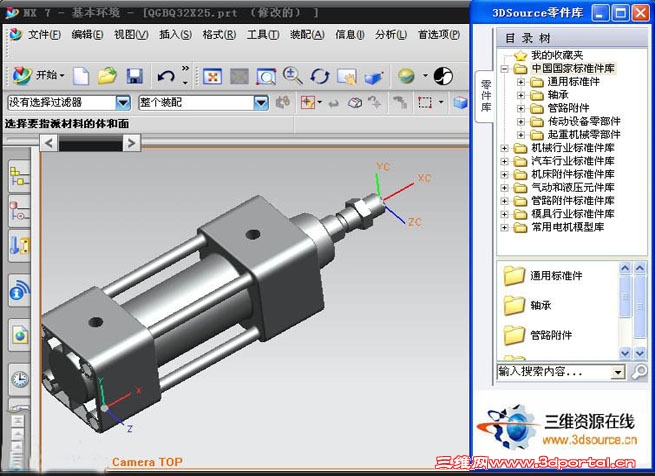Click the blue perspective box icon
Image resolution: width=655 pixels, height=476 pixels.
pyautogui.click(x=373, y=78)
